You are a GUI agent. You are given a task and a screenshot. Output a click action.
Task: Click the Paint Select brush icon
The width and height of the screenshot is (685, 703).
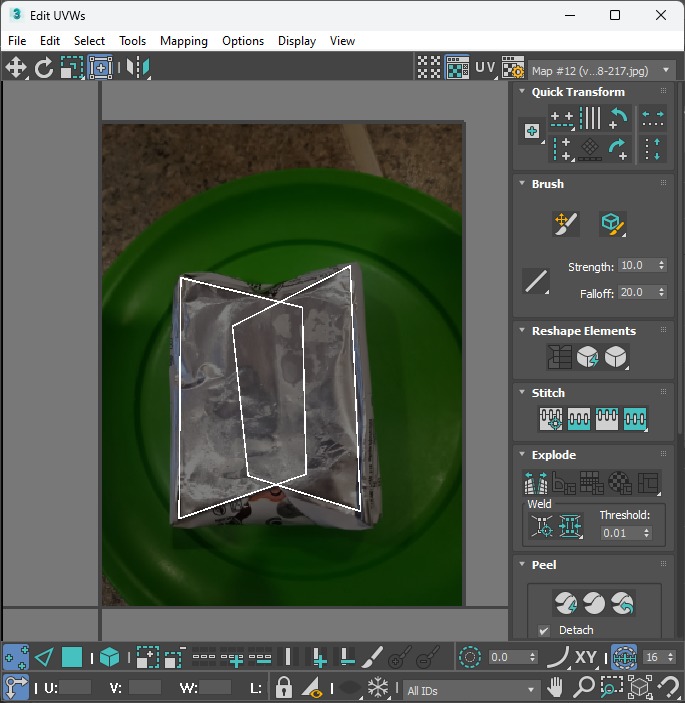372,657
